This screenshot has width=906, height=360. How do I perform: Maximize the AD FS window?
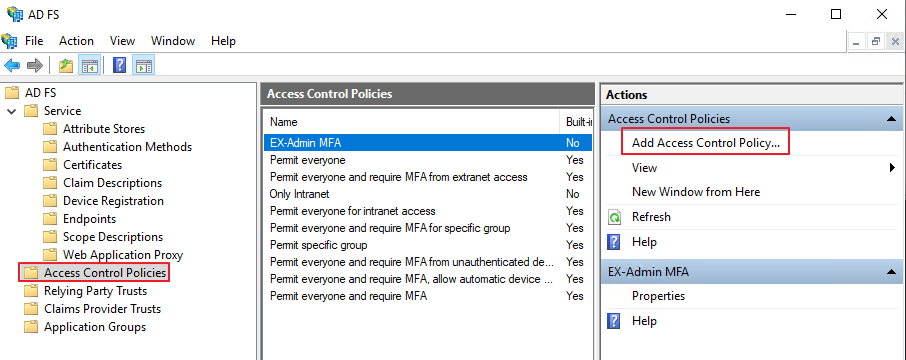836,14
